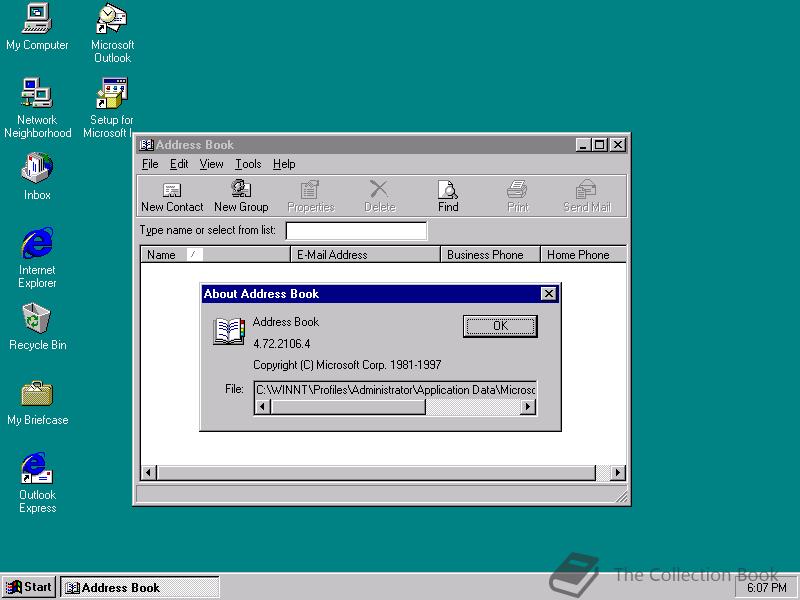This screenshot has height=600, width=800.
Task: Open the Tools menu
Action: [248, 164]
